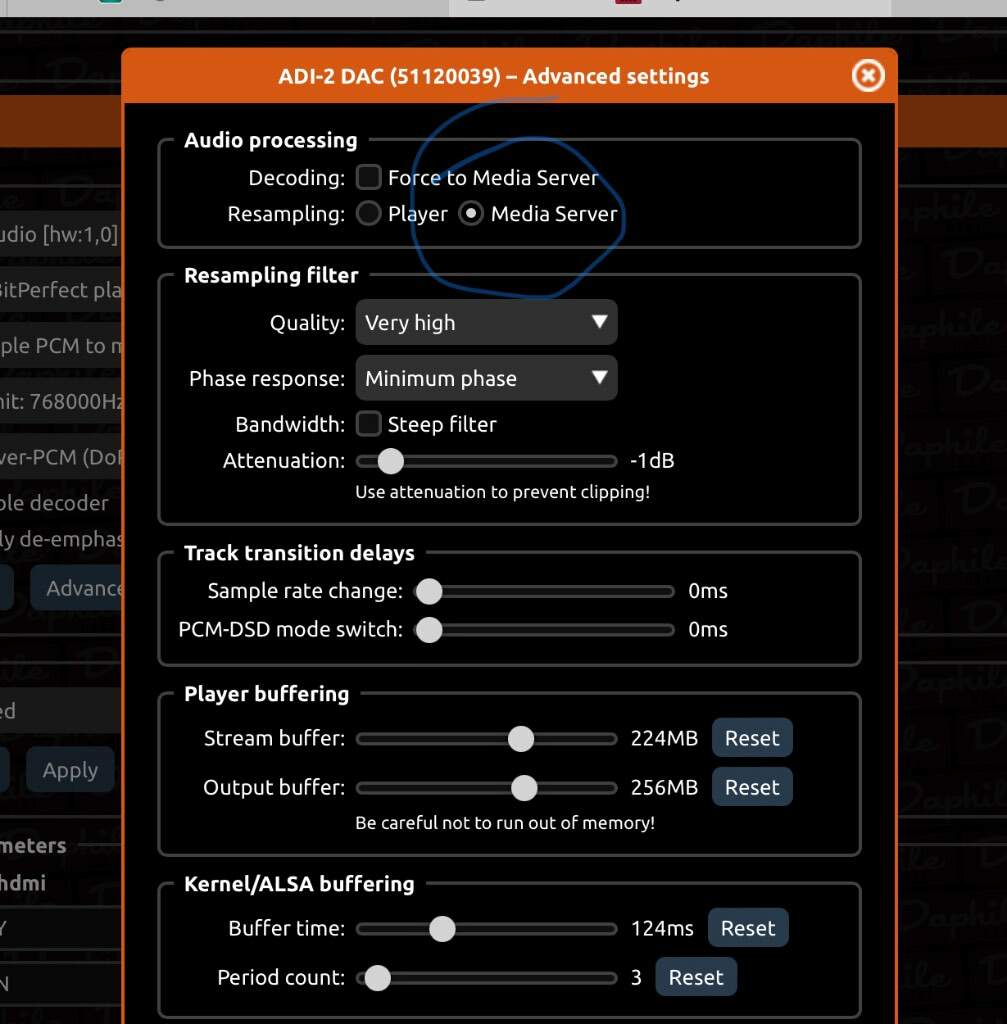The width and height of the screenshot is (1007, 1024).
Task: Click the 124ms buffer time value
Action: click(x=662, y=928)
